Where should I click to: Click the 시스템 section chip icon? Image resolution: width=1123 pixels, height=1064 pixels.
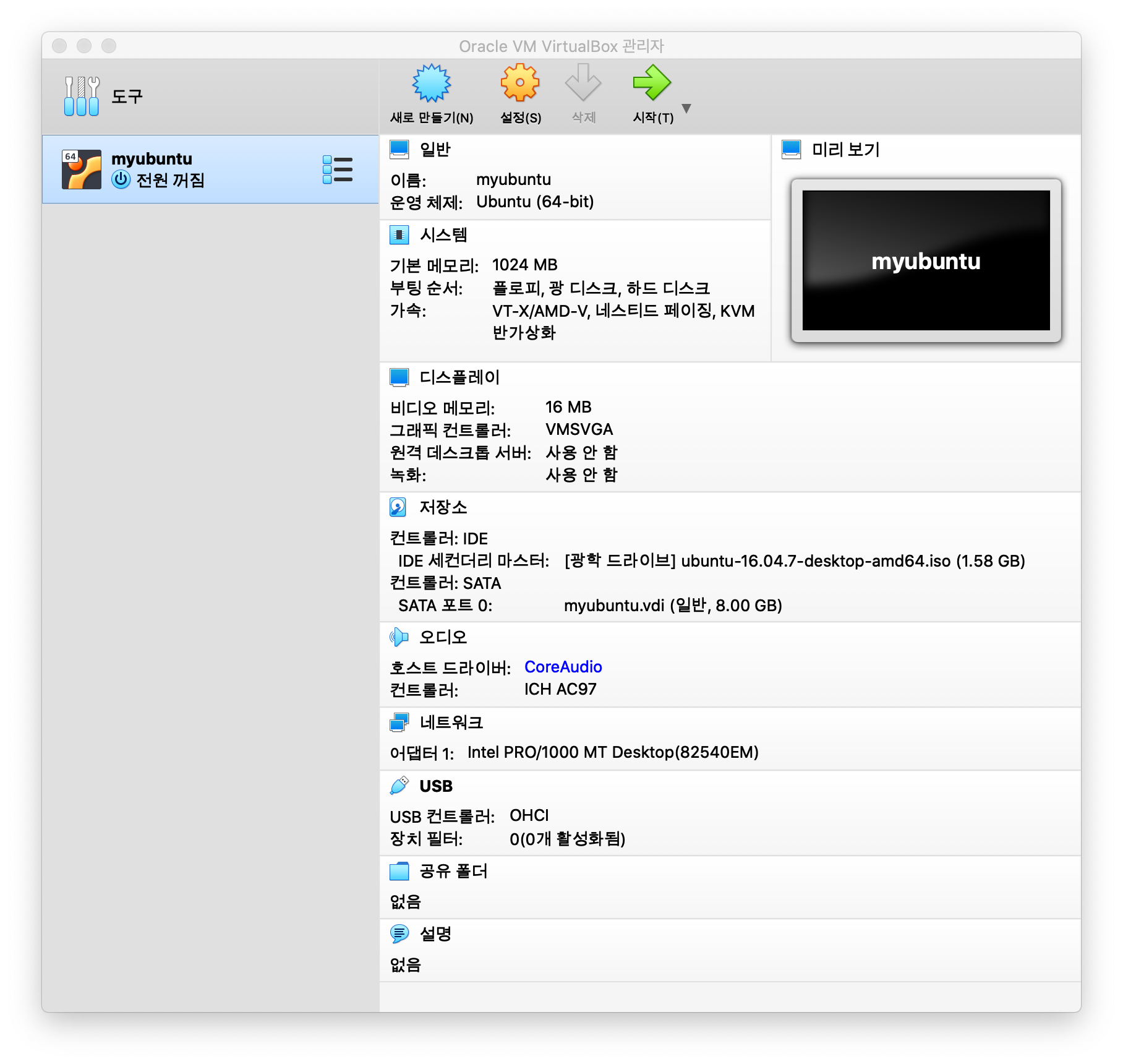coord(399,234)
